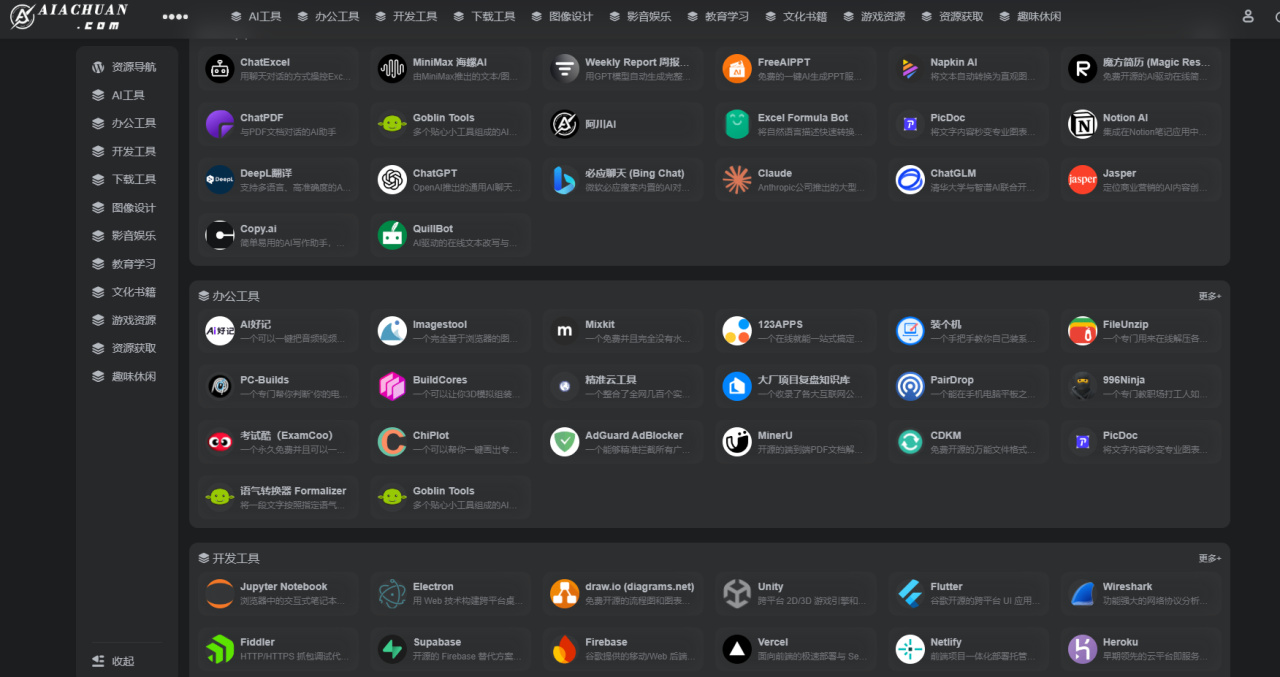
Task: Select 游戏资源 in the sidebar
Action: 126,320
